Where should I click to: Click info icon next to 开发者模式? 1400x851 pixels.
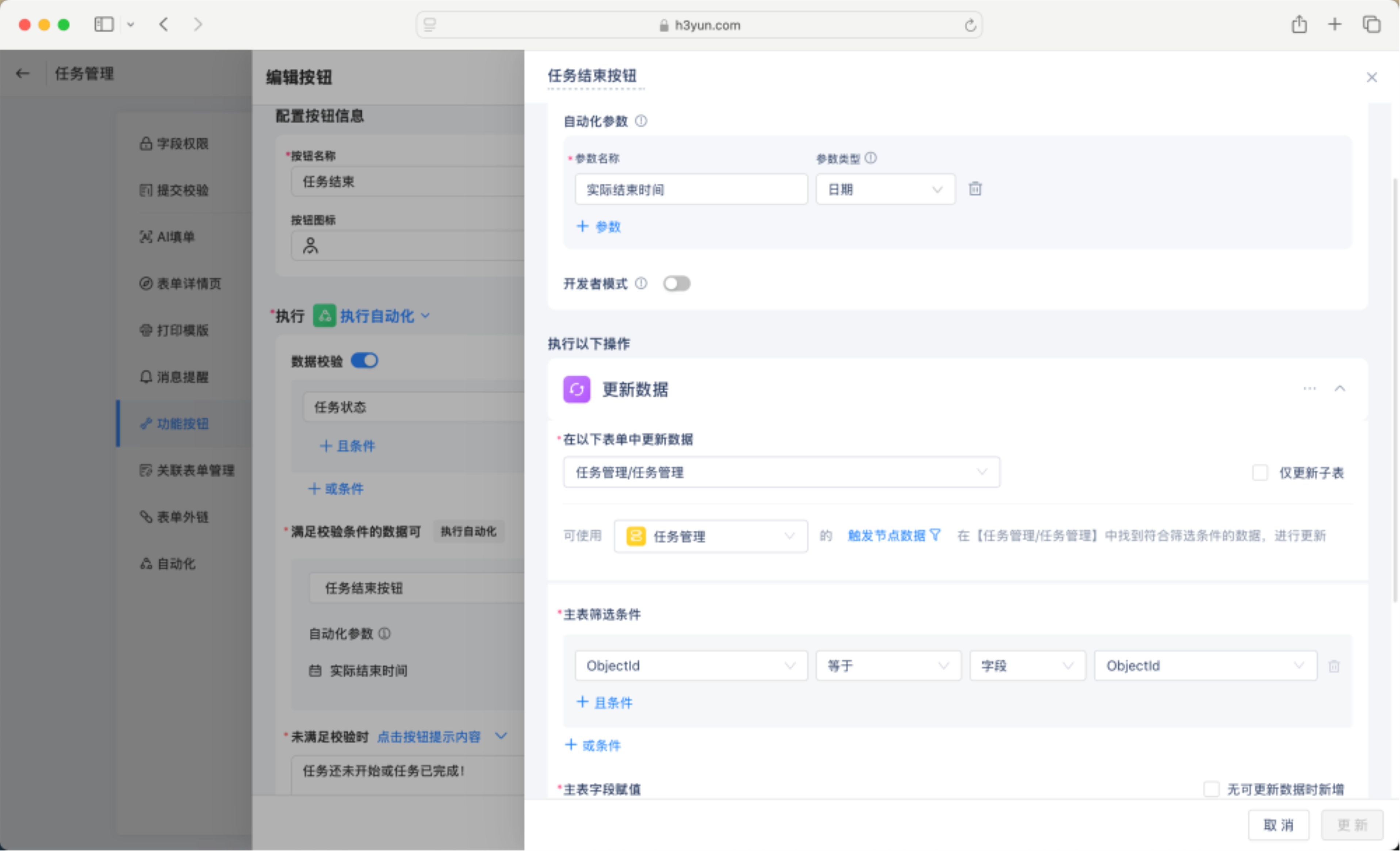point(641,283)
